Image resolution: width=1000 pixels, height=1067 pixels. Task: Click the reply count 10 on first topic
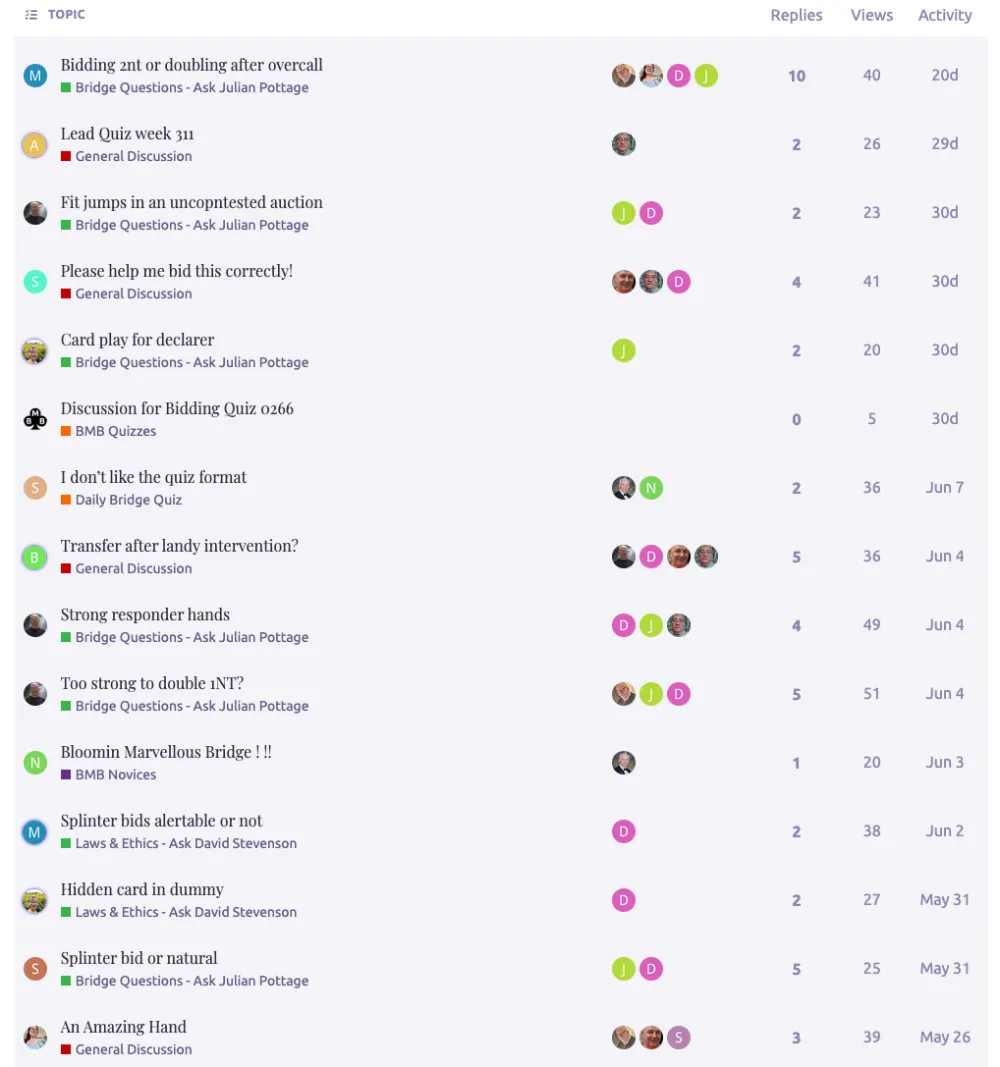pos(797,76)
